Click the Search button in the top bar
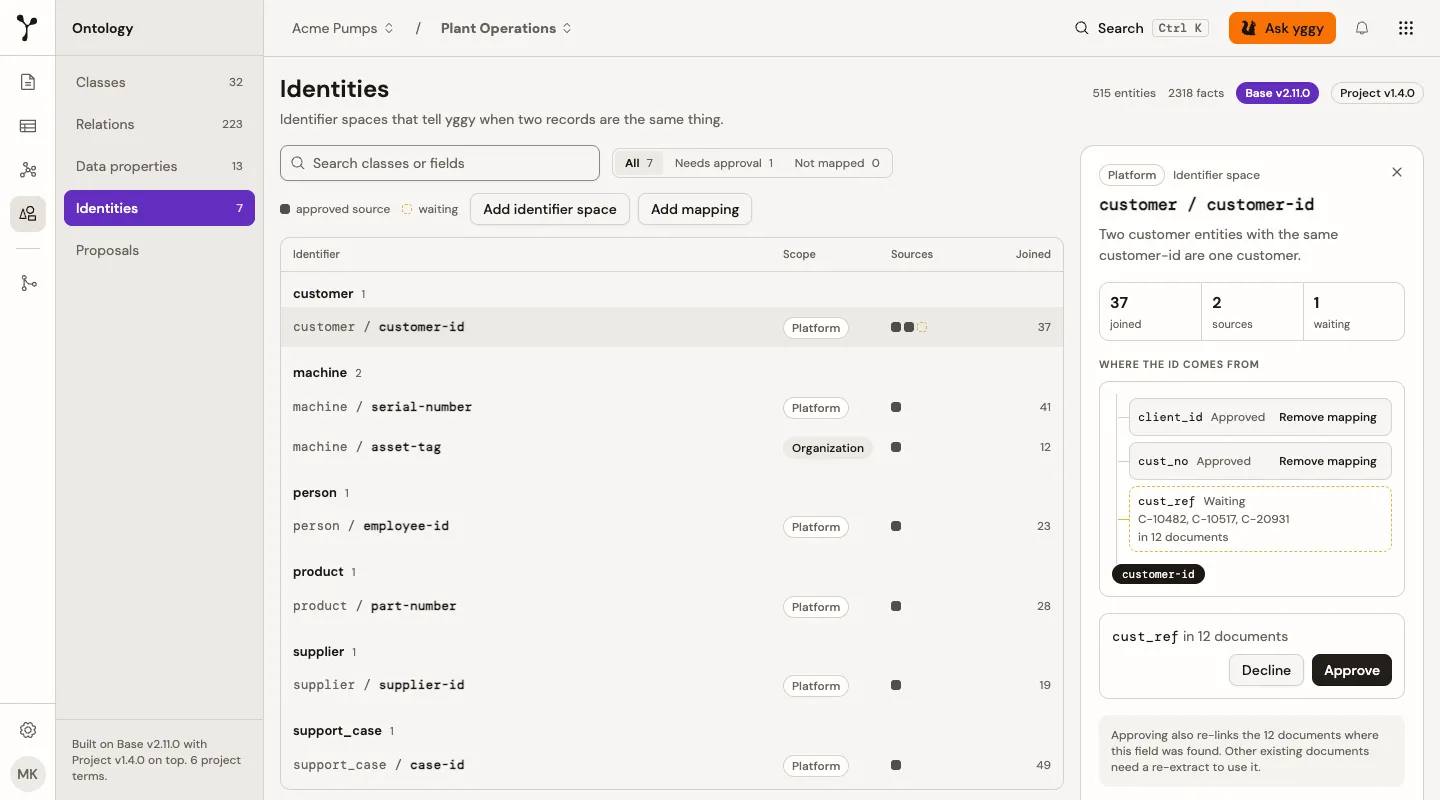This screenshot has width=1440, height=800. pyautogui.click(x=1141, y=28)
